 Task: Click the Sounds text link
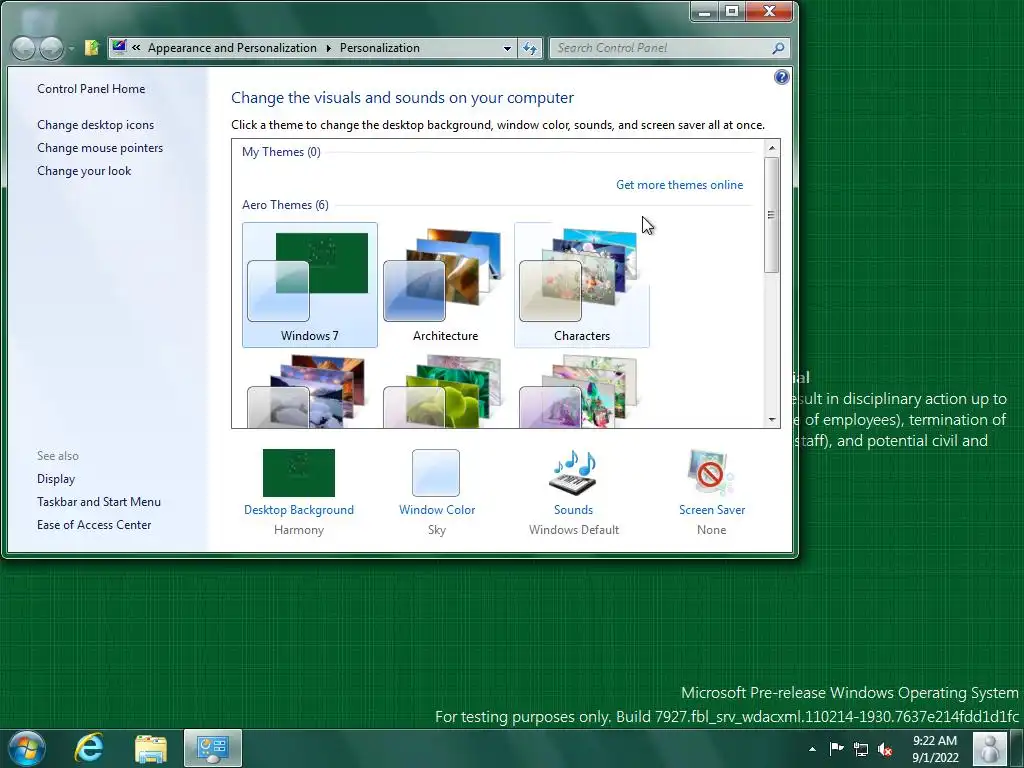[573, 510]
